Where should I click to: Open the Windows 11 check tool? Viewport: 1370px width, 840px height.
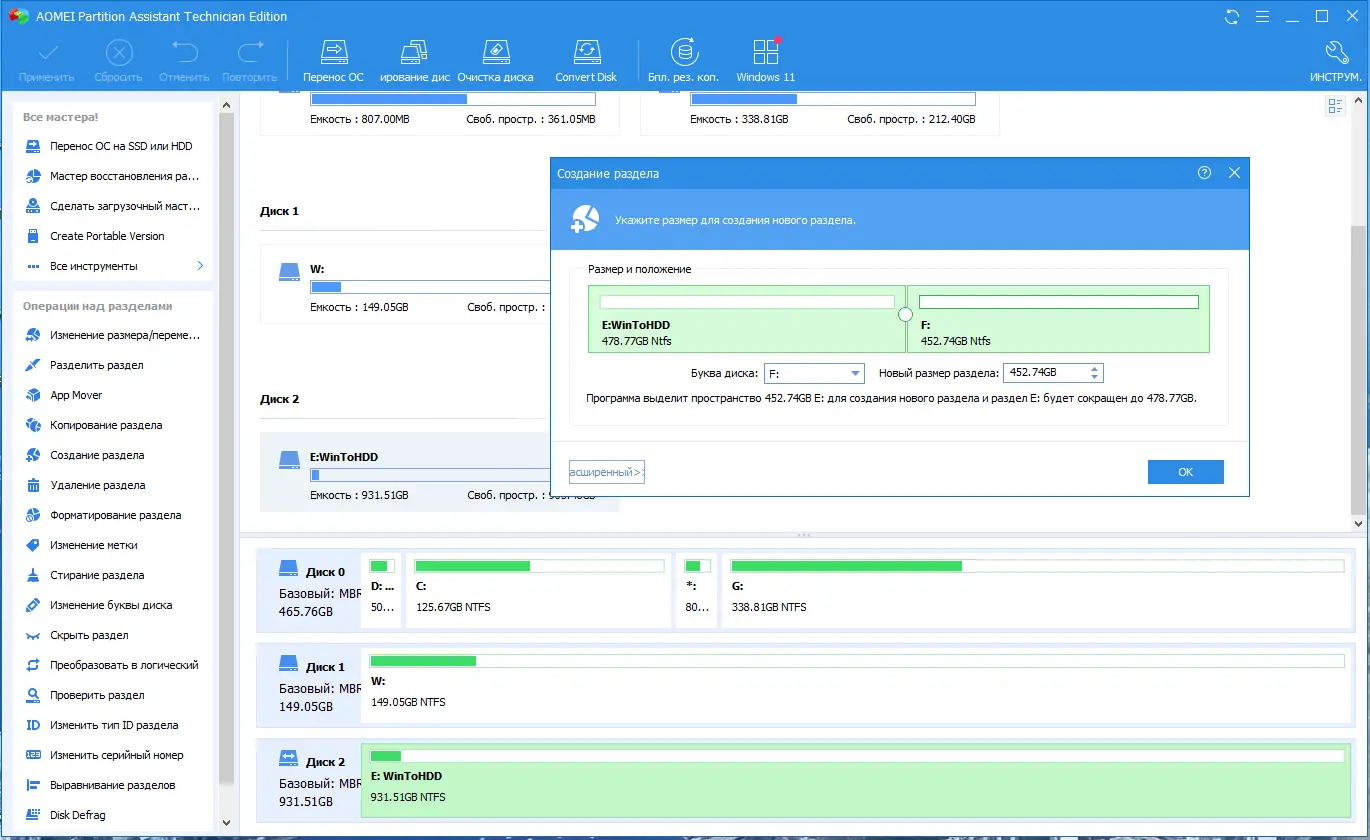(765, 62)
